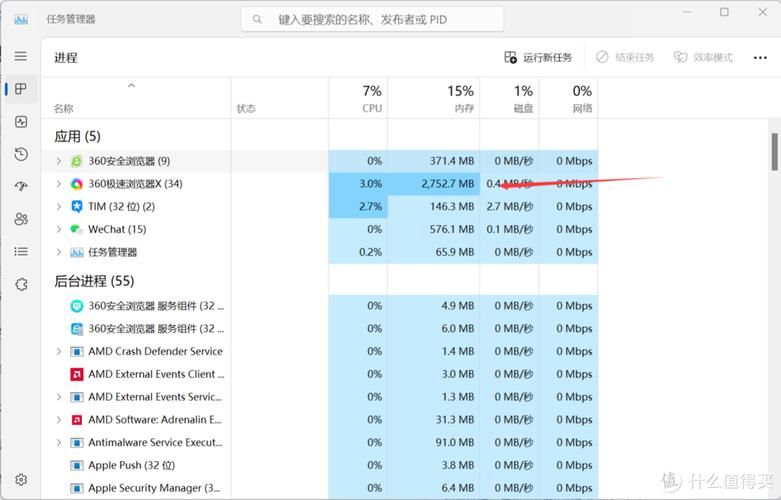The height and width of the screenshot is (500, 781).
Task: Expand AMD Crash Defender Service
Action: tap(59, 352)
